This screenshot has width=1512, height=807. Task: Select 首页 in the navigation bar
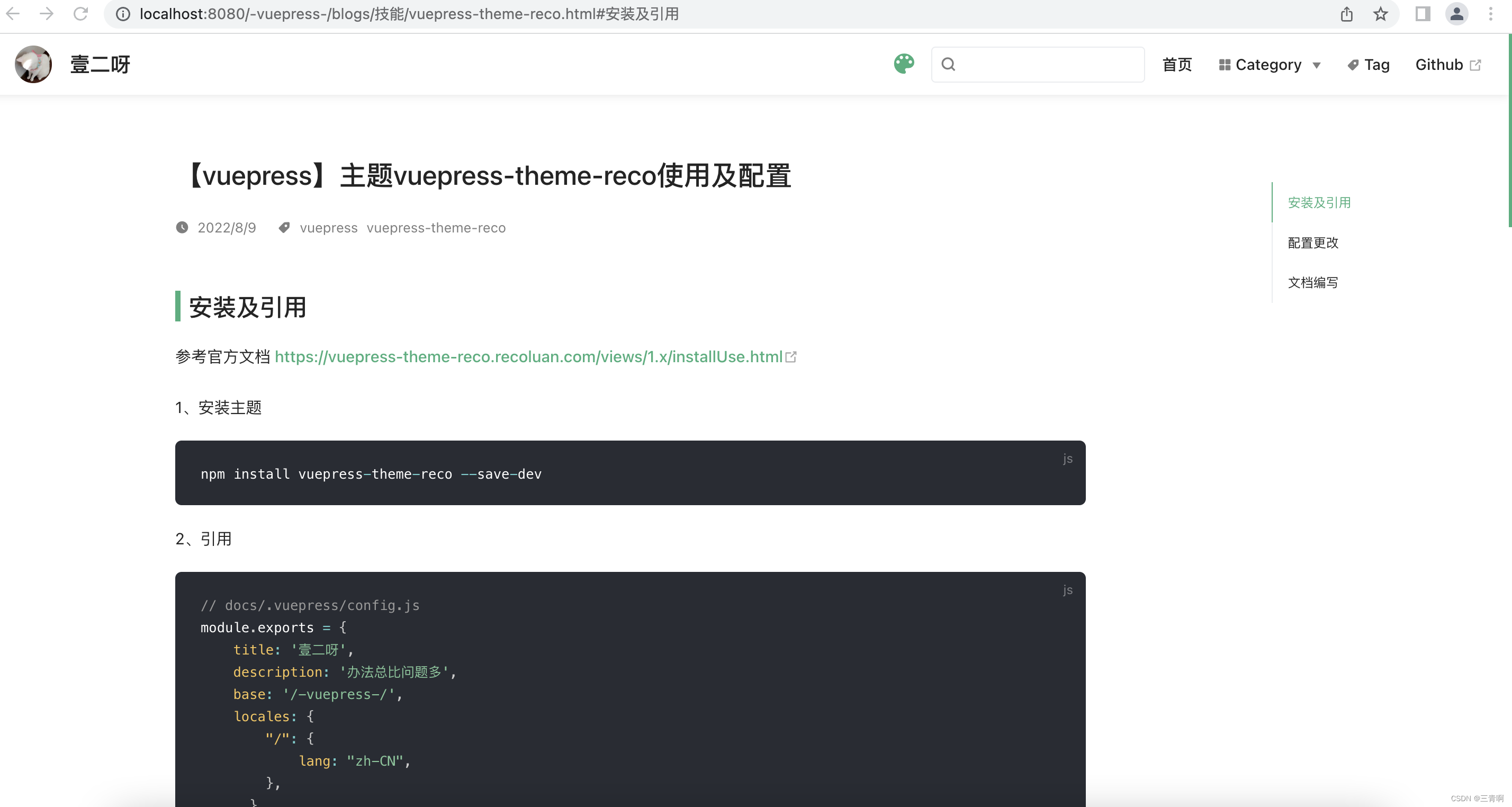(1176, 65)
